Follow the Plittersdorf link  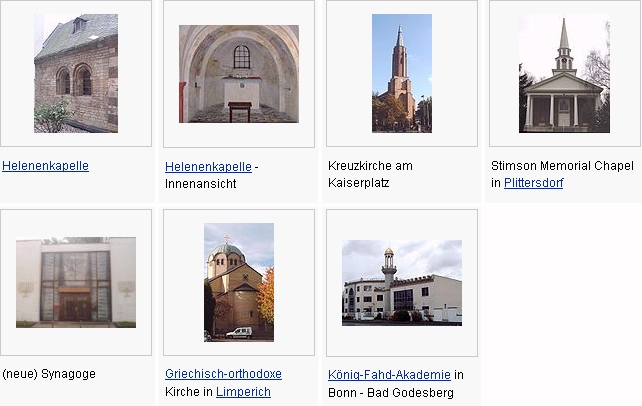point(533,183)
